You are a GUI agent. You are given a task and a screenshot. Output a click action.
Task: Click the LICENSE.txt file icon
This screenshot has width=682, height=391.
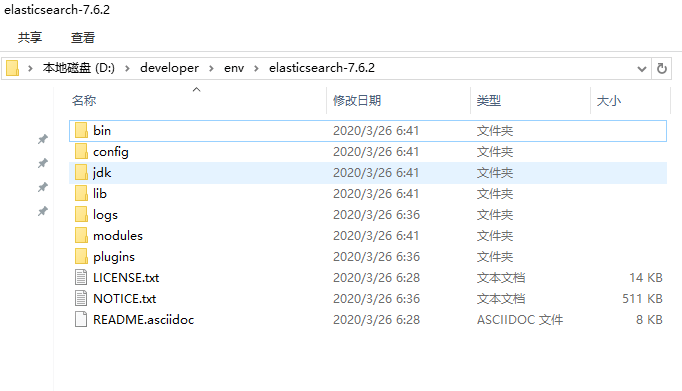pyautogui.click(x=81, y=277)
